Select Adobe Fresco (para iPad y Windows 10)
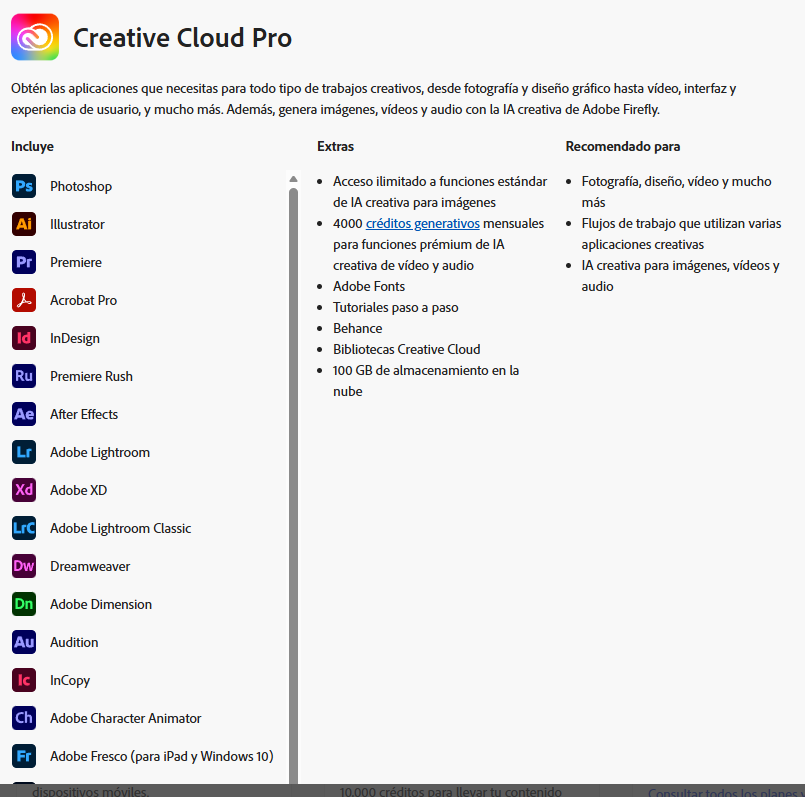805x797 pixels. (162, 756)
